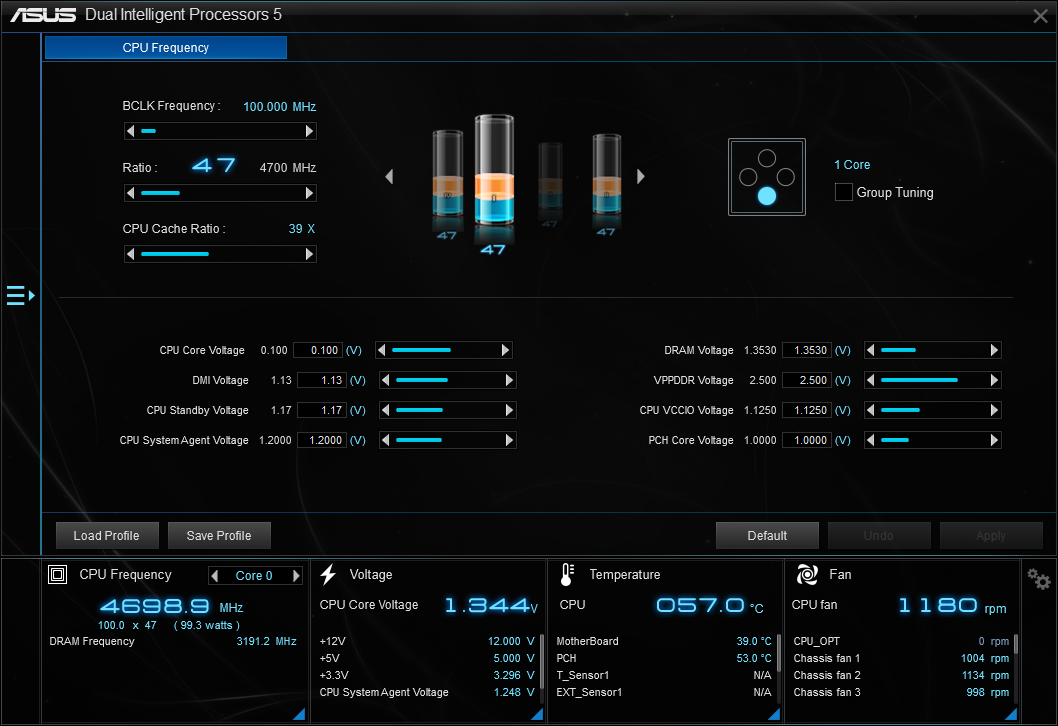
Task: Expand the CPU Frequency monitor panel corner
Action: tap(300, 714)
